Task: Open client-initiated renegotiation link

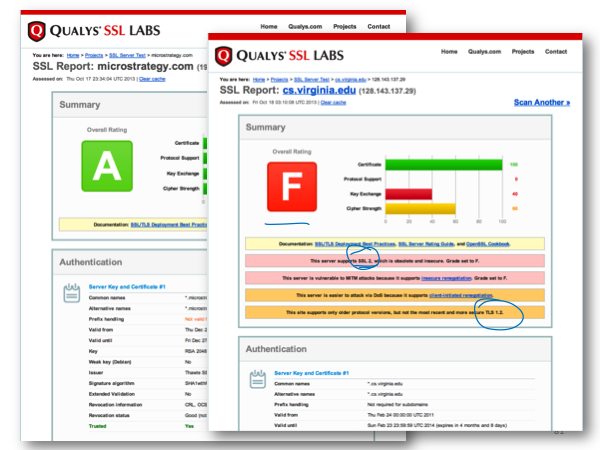Action: click(x=461, y=295)
